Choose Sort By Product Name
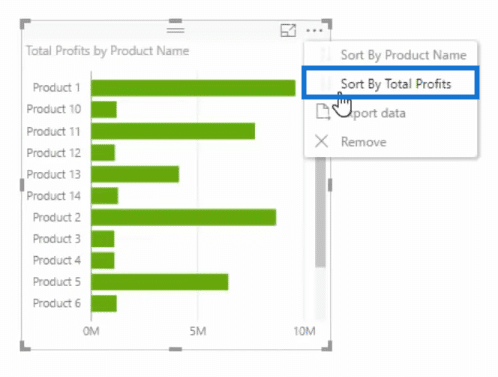Screen dimensions: 498x377 pyautogui.click(x=390, y=55)
